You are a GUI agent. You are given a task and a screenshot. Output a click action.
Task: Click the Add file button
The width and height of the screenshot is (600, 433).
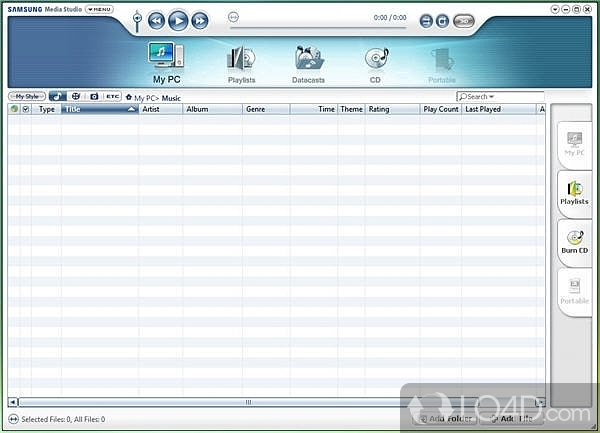(x=511, y=419)
